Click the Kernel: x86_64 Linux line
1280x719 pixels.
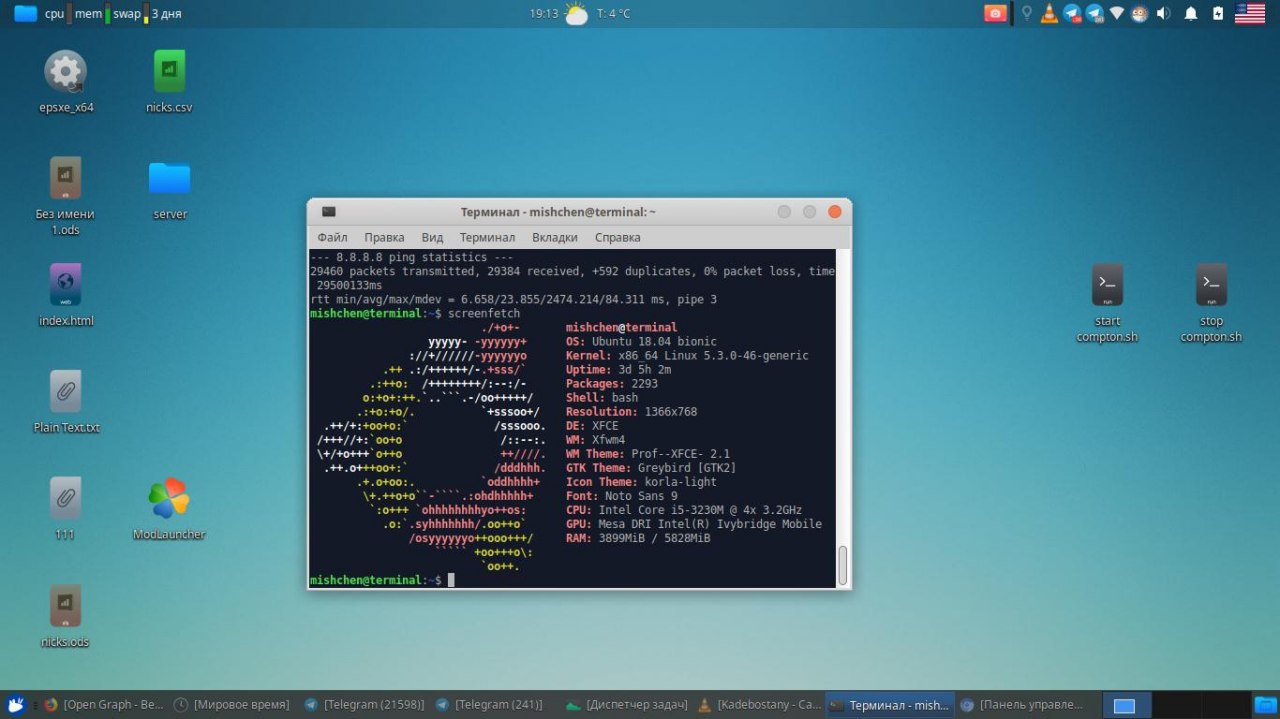coord(687,355)
